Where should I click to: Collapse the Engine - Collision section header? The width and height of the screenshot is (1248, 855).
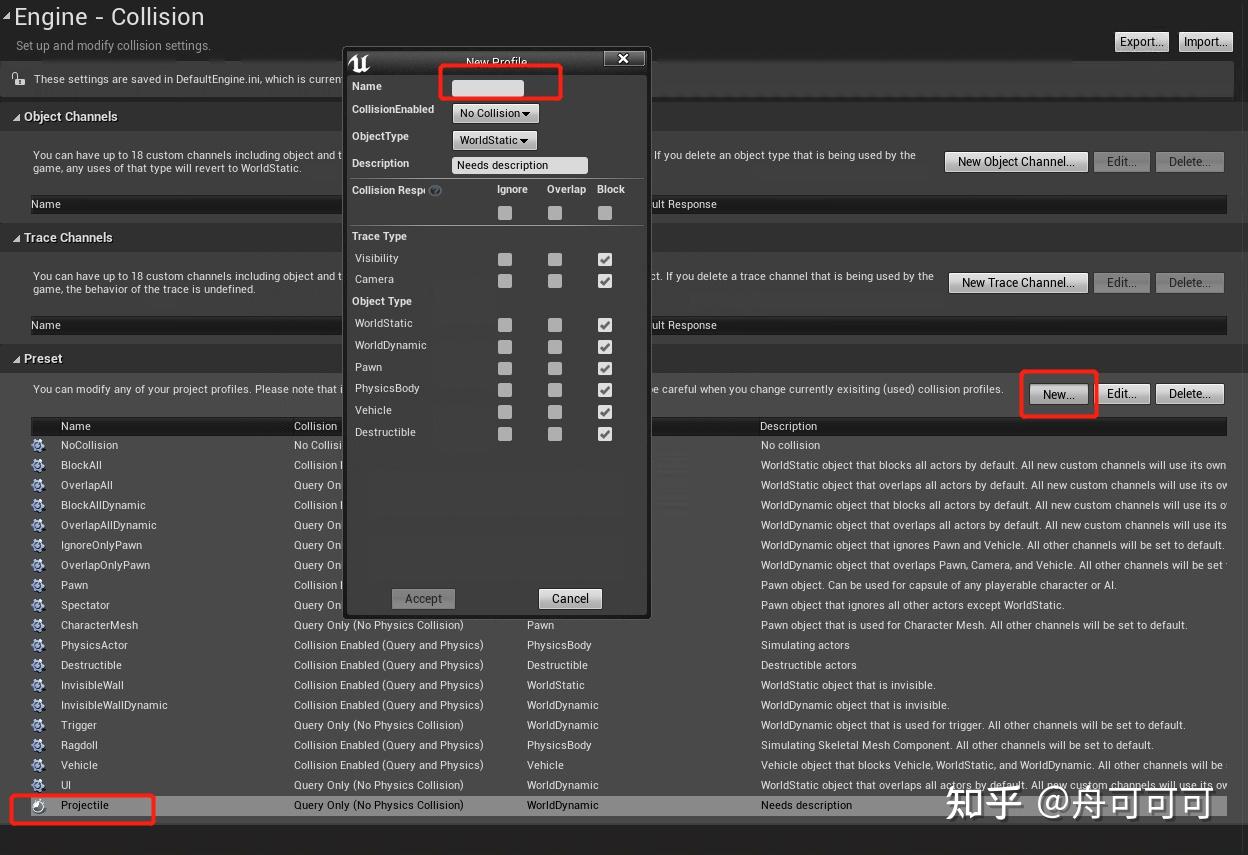coord(8,16)
